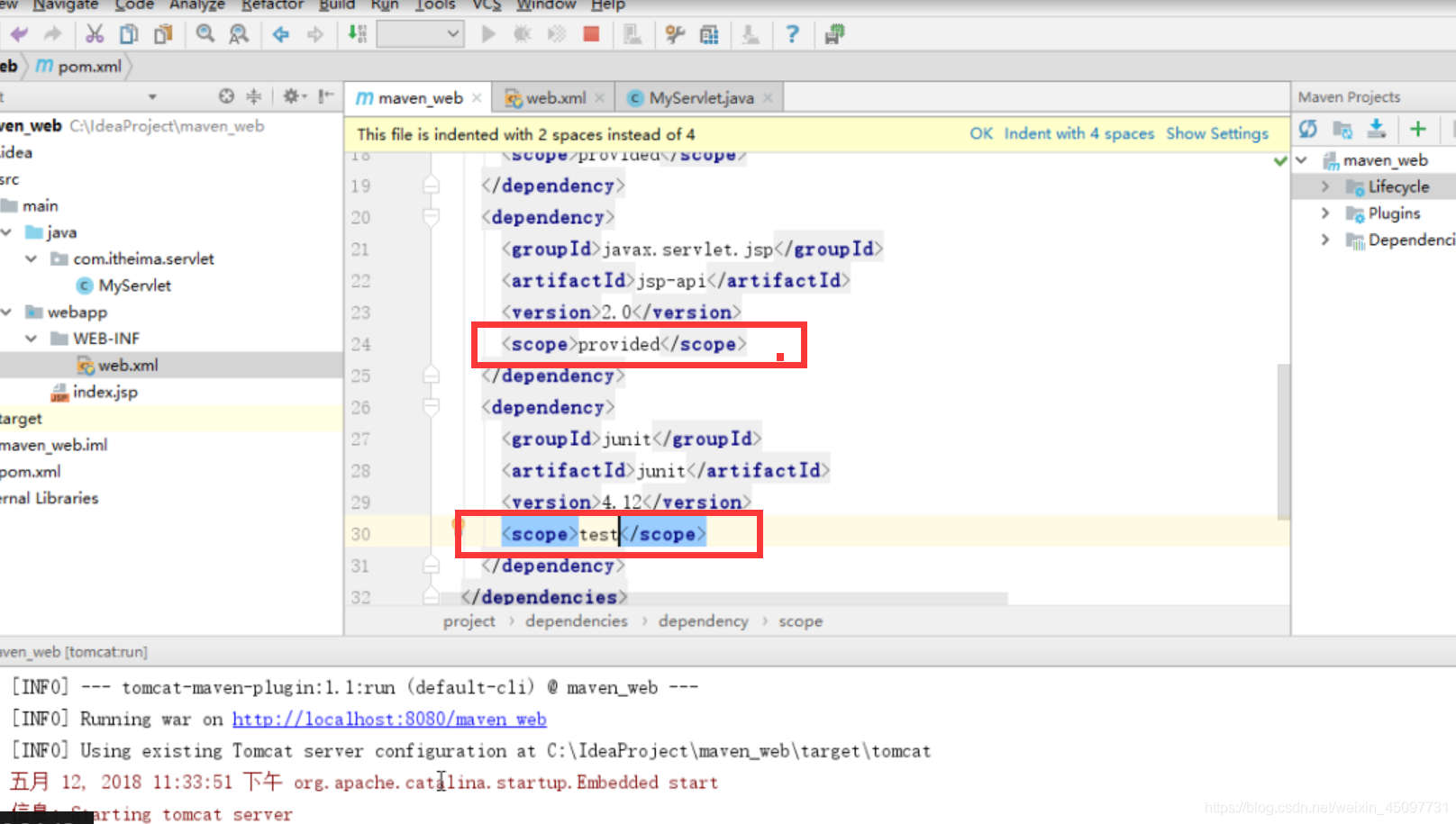The width and height of the screenshot is (1456, 824).
Task: Click the Debug bug icon
Action: (x=523, y=35)
